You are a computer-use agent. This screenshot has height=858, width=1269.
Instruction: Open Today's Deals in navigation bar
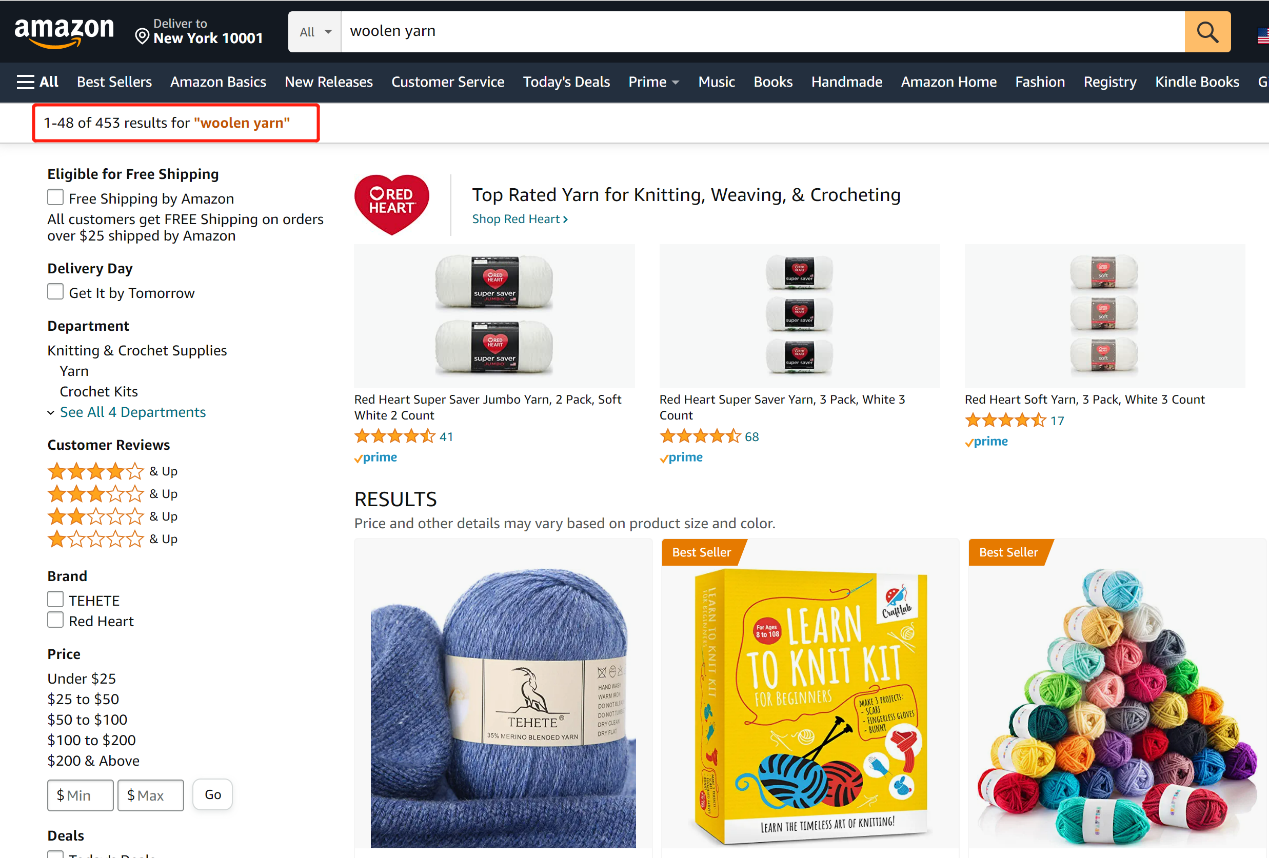[566, 82]
